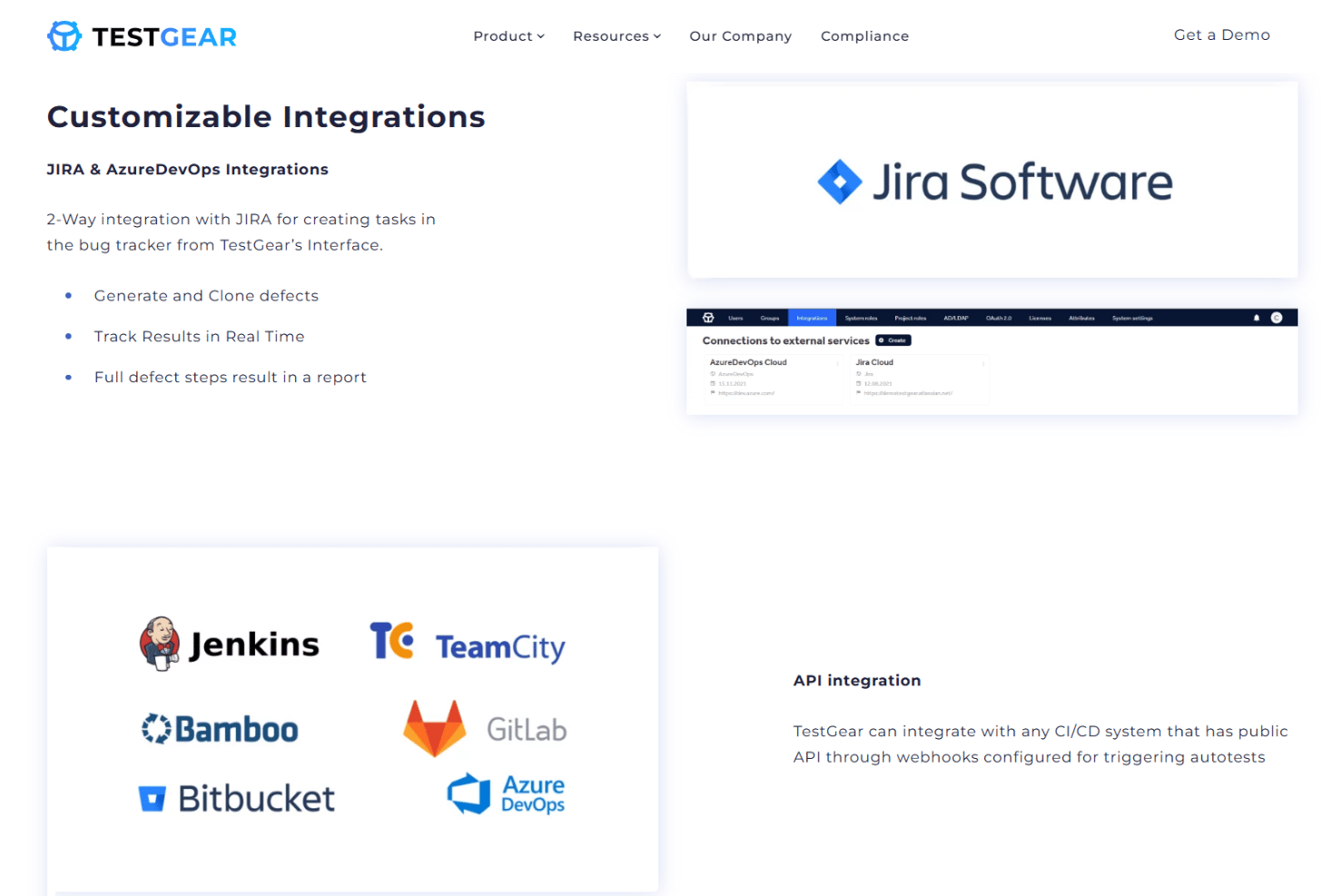Viewport: 1344px width, 896px height.
Task: Click the notification bell in the admin screenshot
Action: tap(1257, 318)
